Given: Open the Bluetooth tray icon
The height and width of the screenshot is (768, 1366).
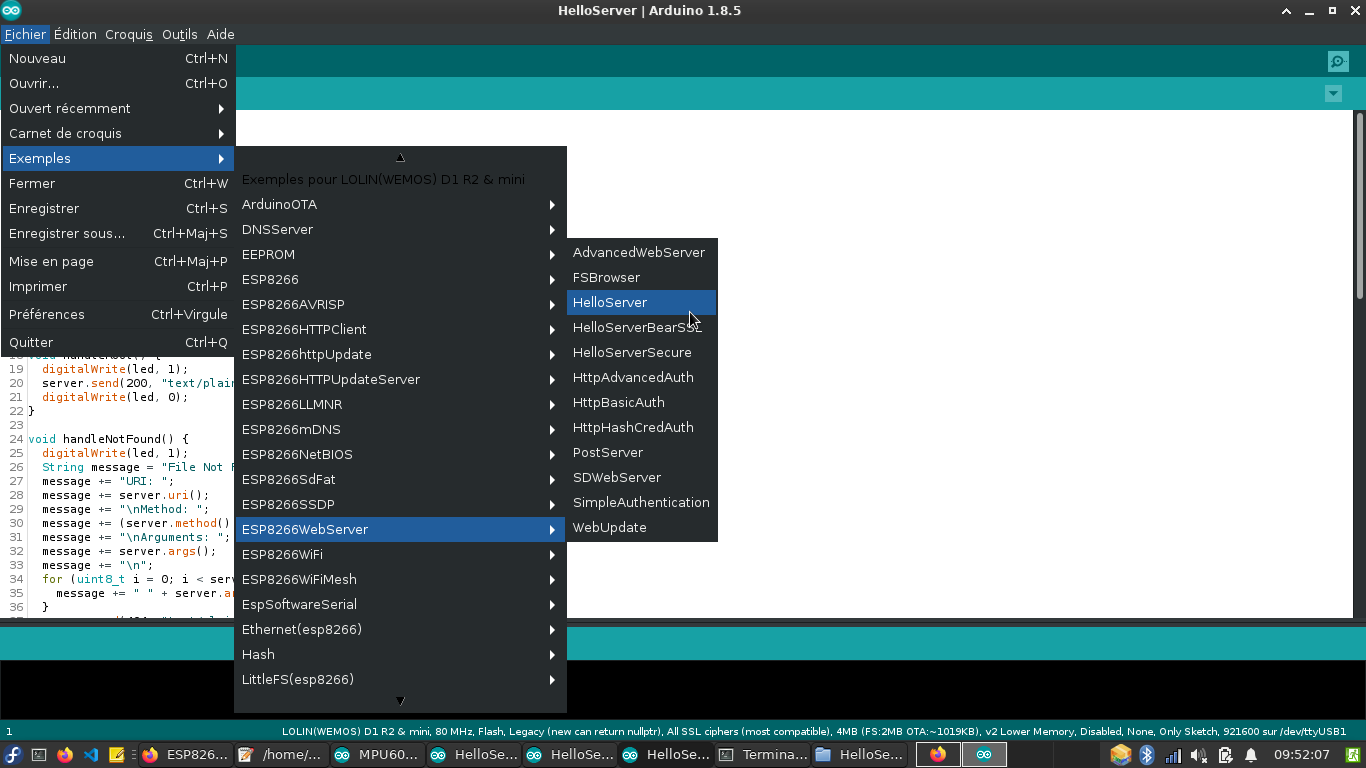Looking at the screenshot, I should [1147, 755].
